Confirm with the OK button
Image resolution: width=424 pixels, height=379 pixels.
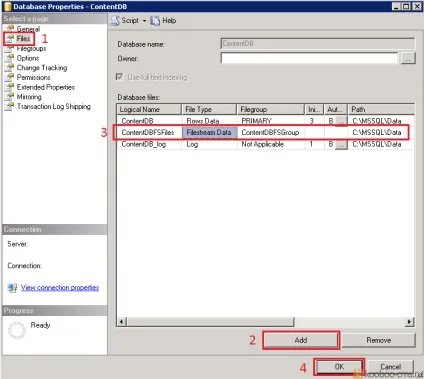click(x=339, y=367)
